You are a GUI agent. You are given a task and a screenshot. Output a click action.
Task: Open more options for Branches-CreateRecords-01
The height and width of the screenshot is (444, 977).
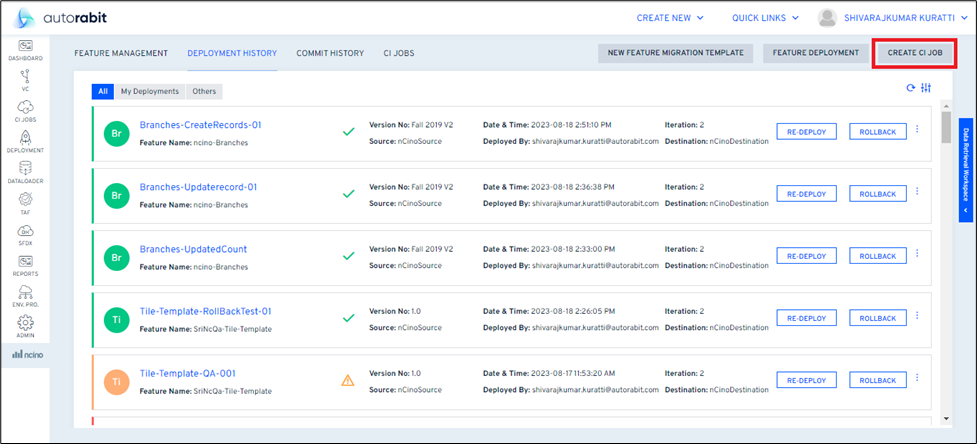917,130
